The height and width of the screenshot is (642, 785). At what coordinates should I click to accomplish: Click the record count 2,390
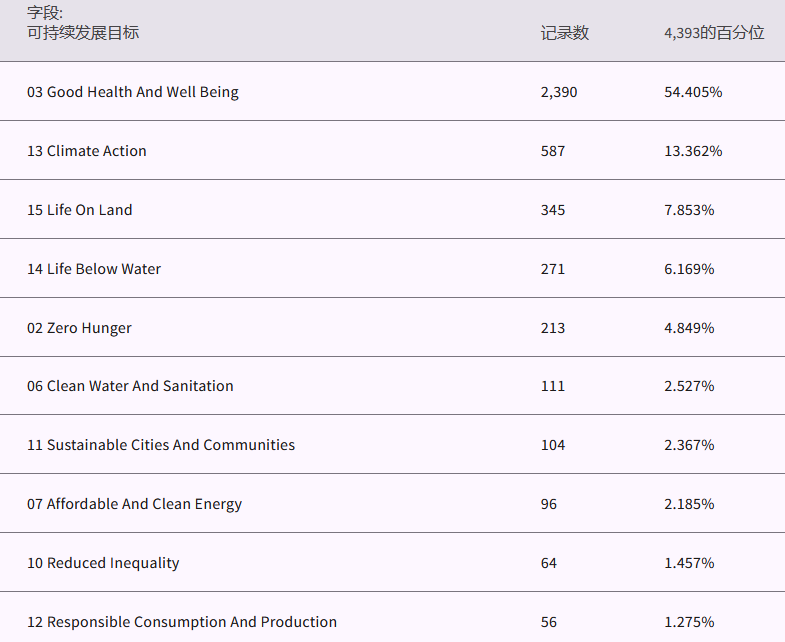coord(559,92)
